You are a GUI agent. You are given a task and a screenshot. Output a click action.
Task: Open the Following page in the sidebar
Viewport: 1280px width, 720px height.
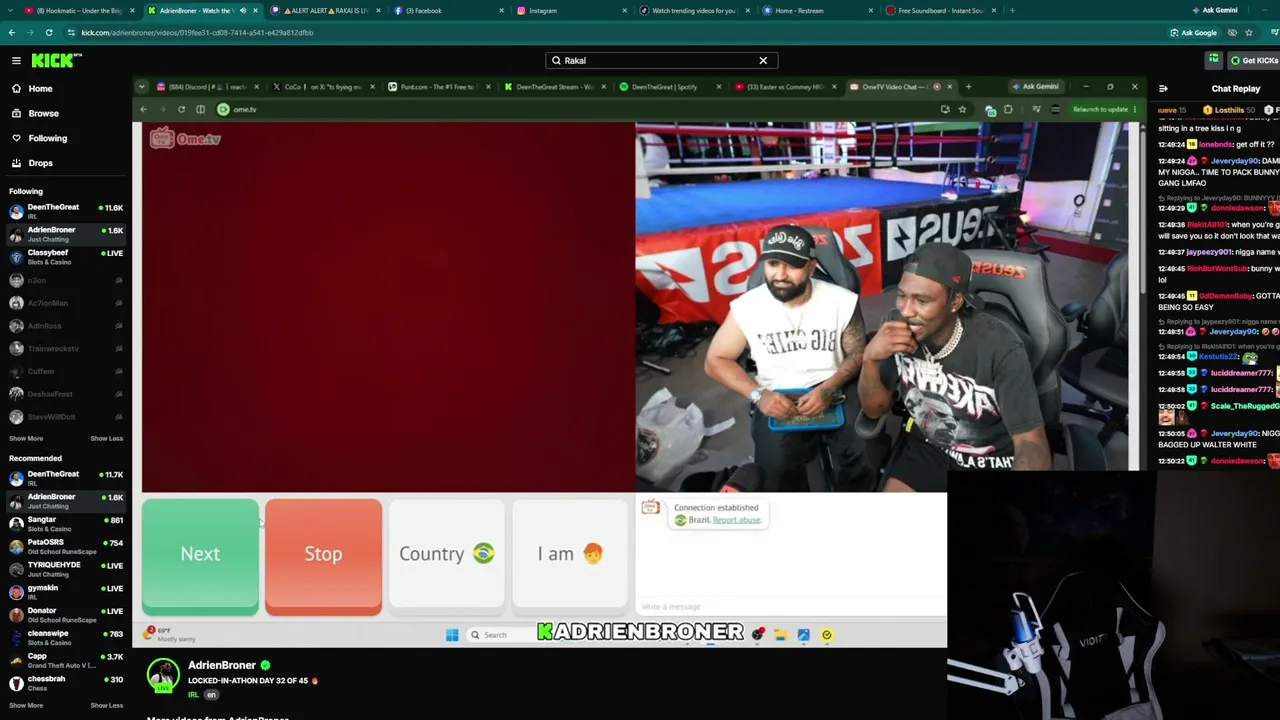click(x=47, y=138)
